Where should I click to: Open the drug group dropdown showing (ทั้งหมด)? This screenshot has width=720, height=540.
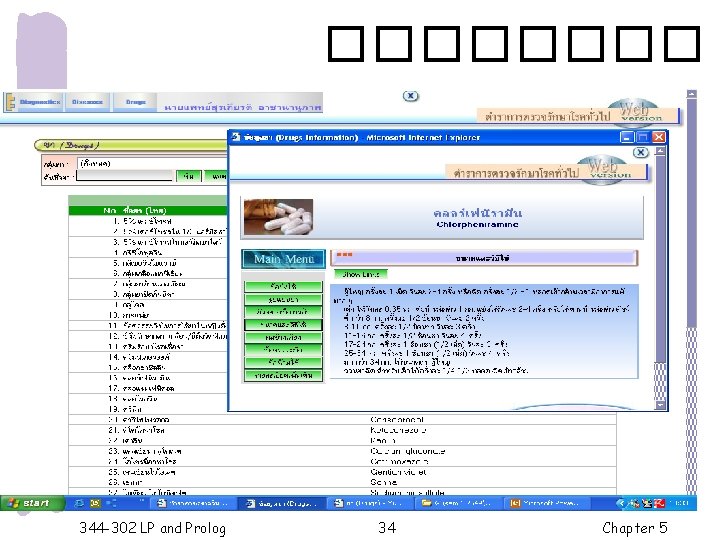[x=152, y=163]
